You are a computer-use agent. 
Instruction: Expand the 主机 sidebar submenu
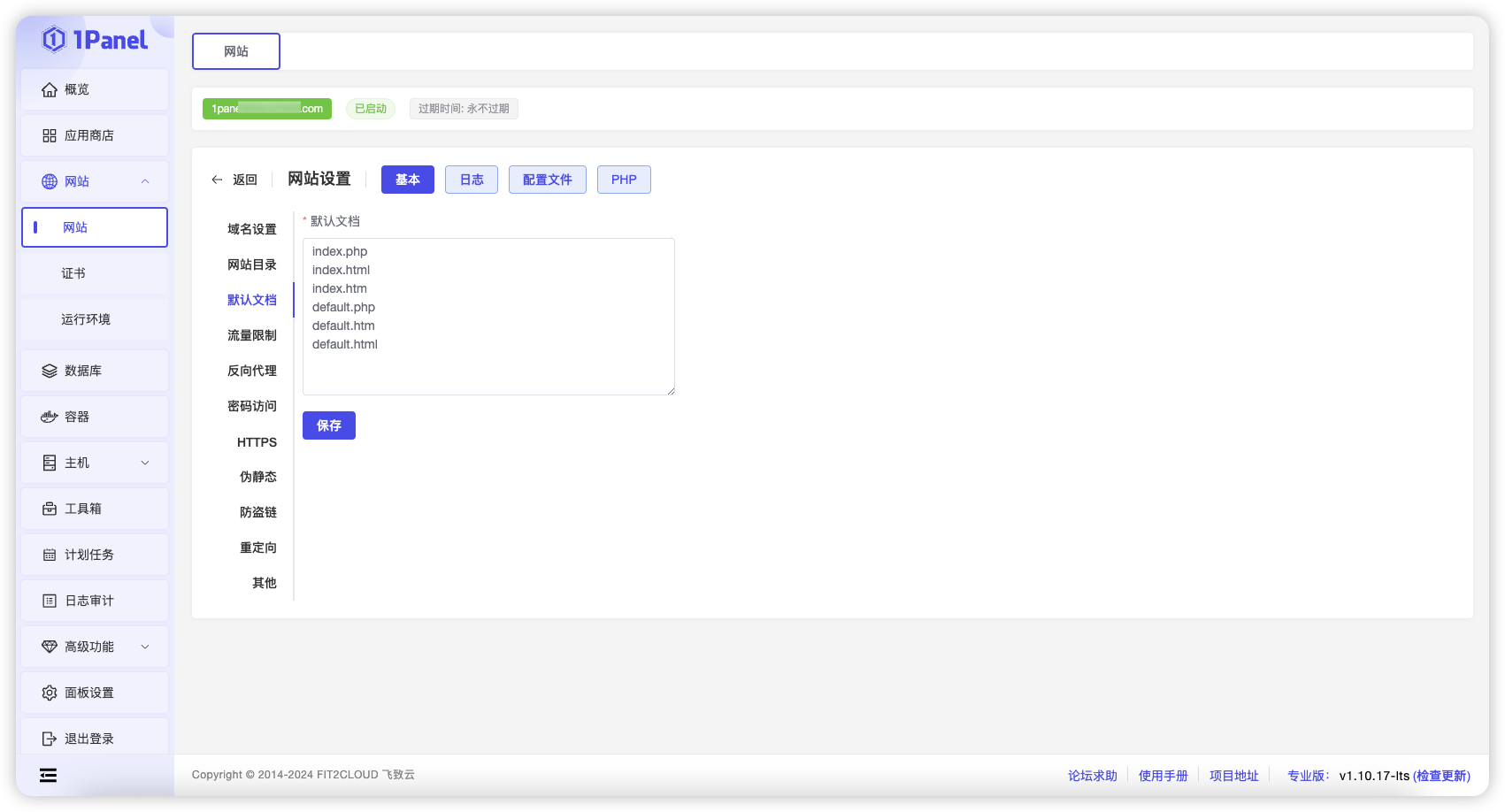click(x=145, y=463)
